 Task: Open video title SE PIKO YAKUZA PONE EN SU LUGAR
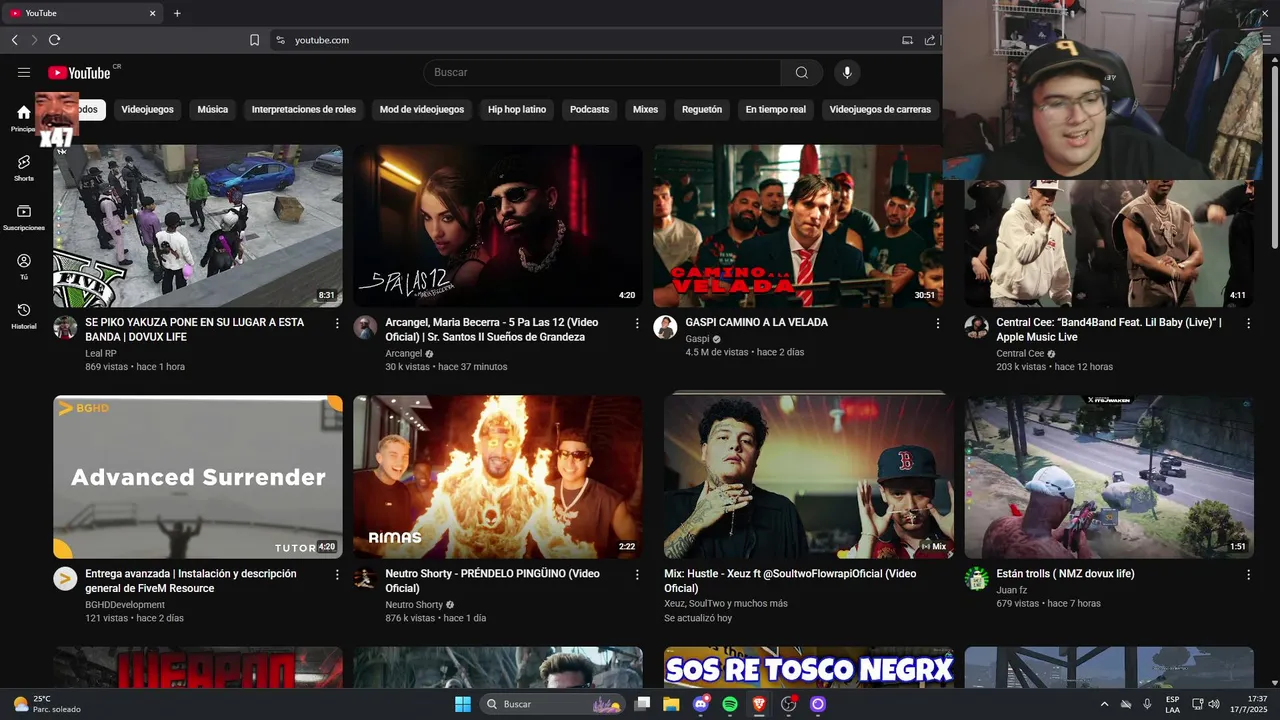pyautogui.click(x=195, y=329)
